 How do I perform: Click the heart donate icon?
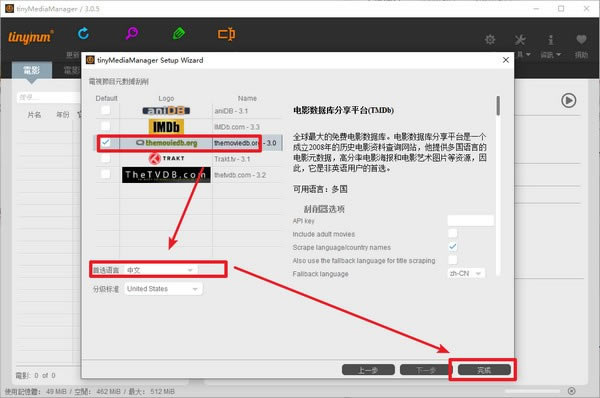point(581,39)
